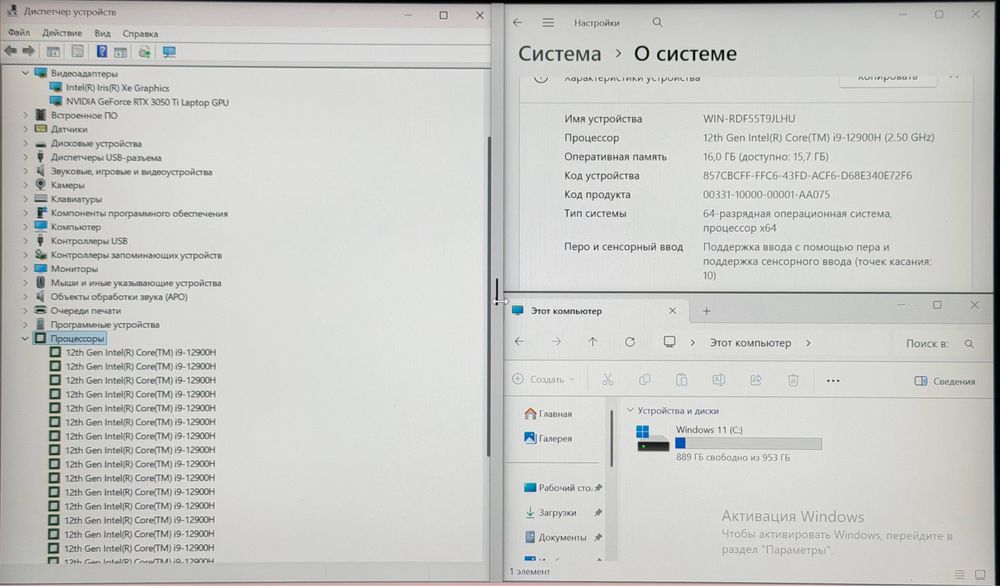Open Документы in Explorer sidebar
Screen dimensions: 1000x586
pyautogui.click(x=555, y=537)
